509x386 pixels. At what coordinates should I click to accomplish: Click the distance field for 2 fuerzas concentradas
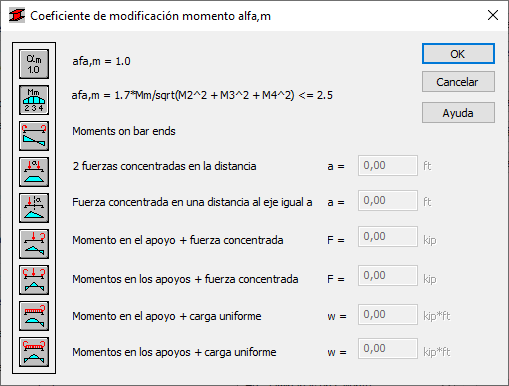(x=388, y=165)
